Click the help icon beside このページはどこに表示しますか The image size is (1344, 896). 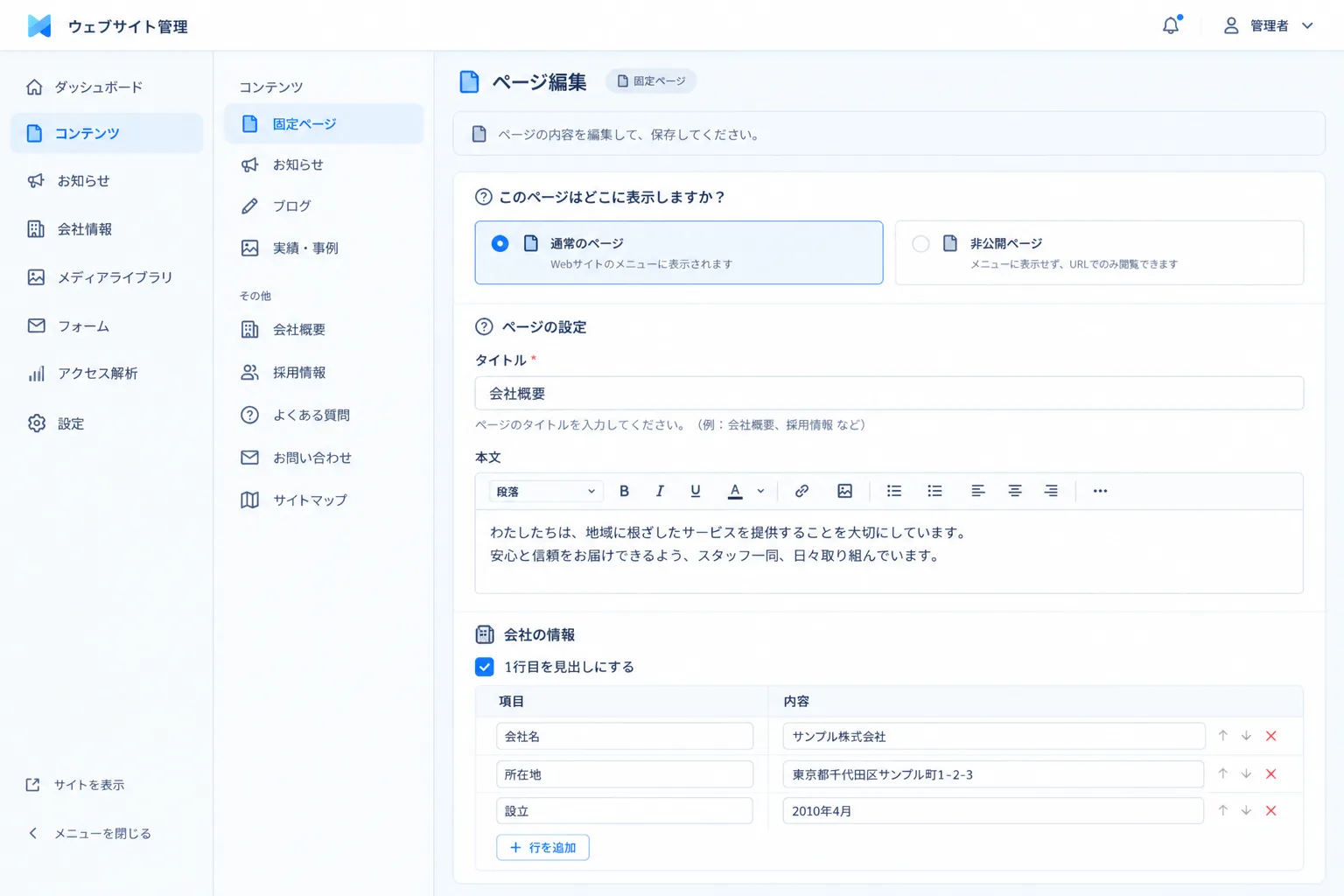[x=483, y=197]
